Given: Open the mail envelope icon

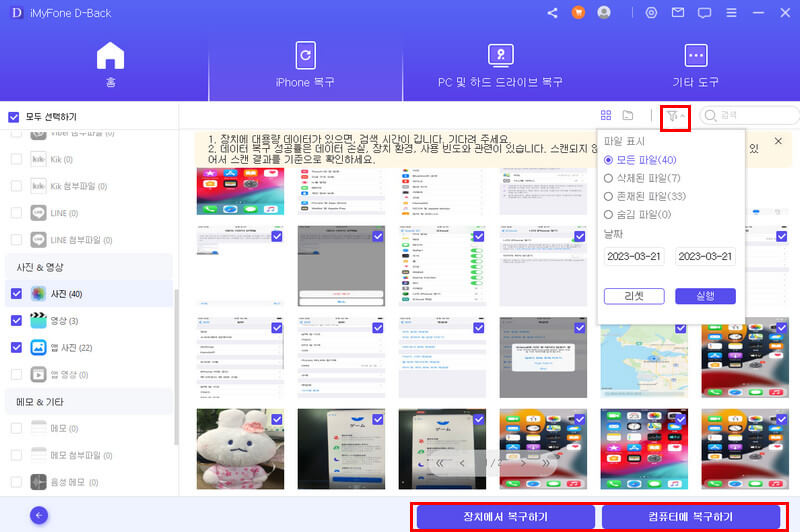Looking at the screenshot, I should [x=678, y=13].
